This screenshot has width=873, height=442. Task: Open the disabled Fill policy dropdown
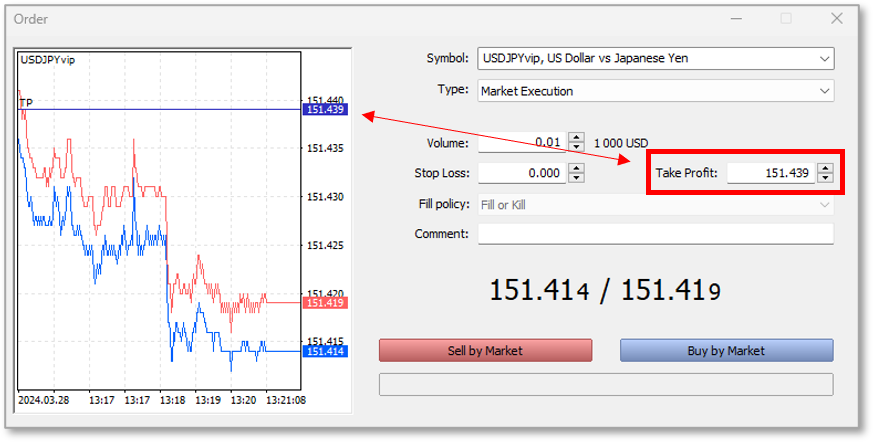[655, 205]
